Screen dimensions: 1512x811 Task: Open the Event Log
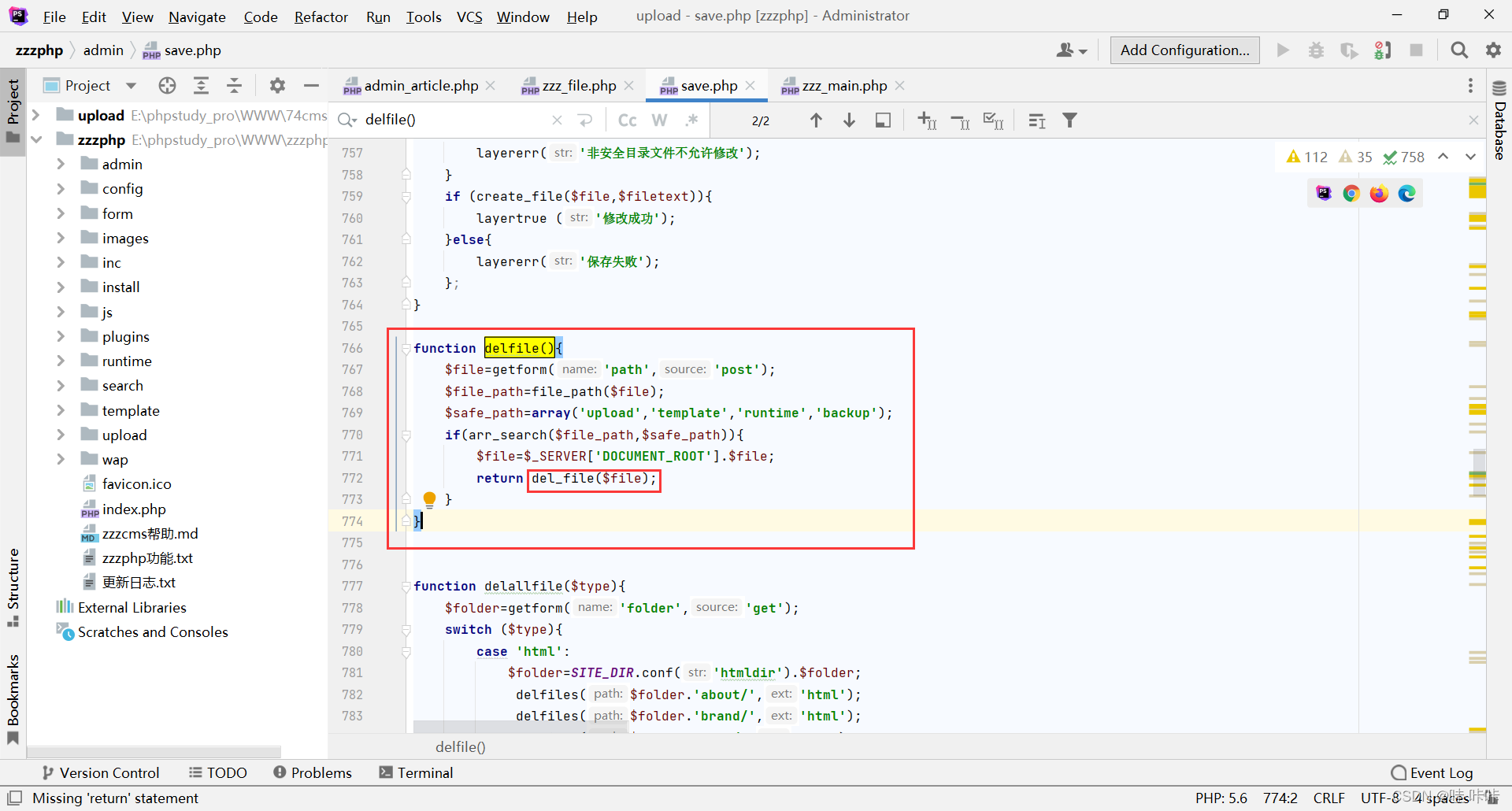point(1432,772)
